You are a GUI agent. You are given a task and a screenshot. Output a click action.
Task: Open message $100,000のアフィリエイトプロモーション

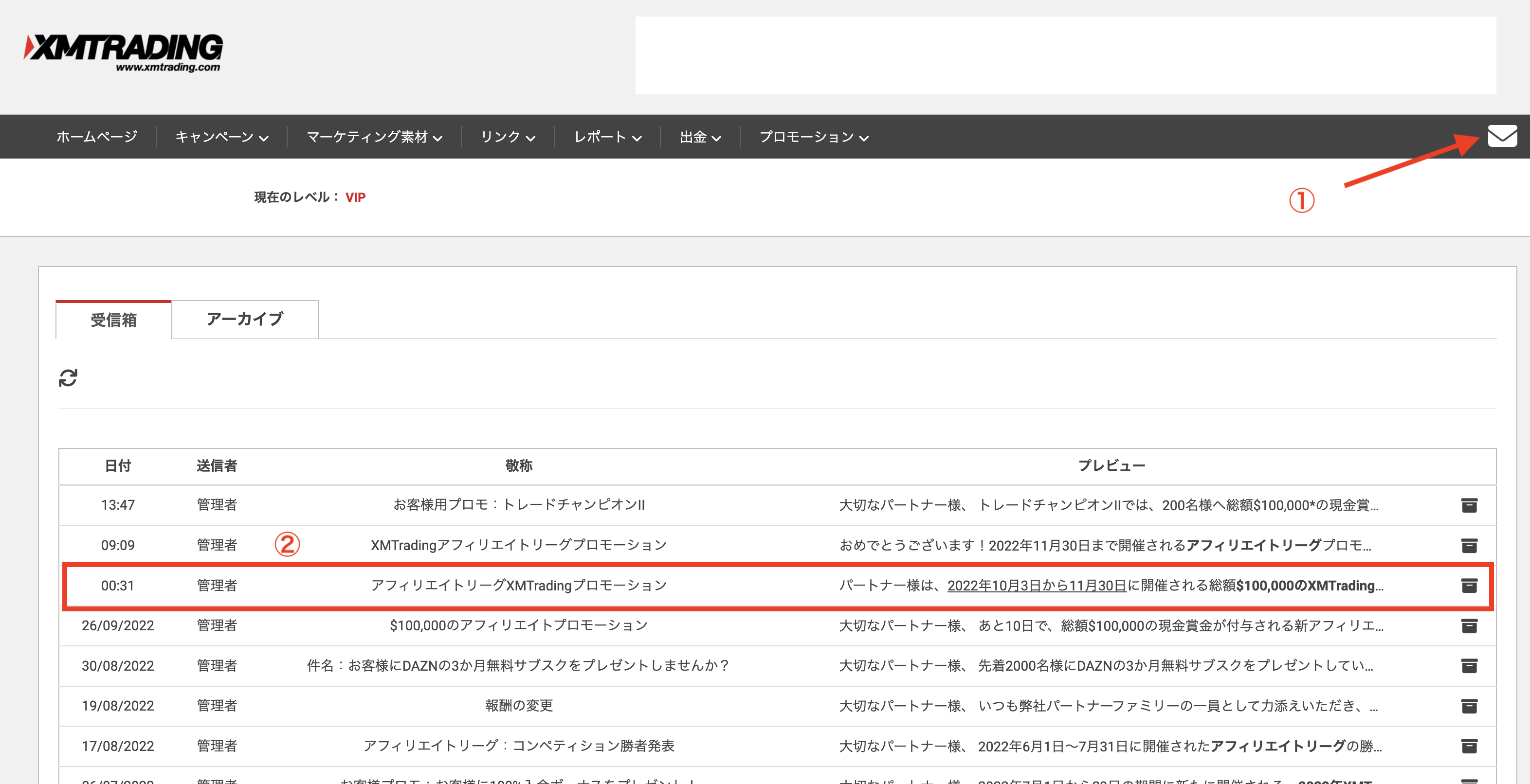coord(518,625)
